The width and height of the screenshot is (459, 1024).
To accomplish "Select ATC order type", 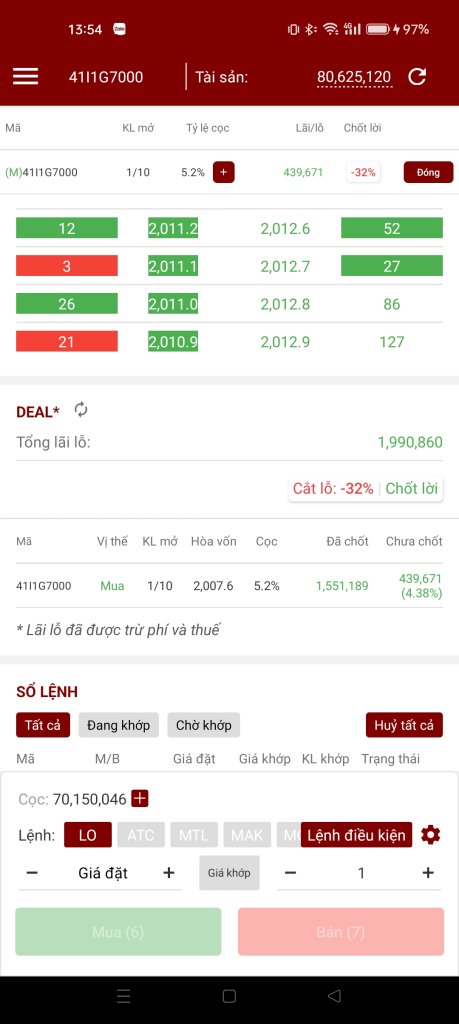I will [141, 835].
